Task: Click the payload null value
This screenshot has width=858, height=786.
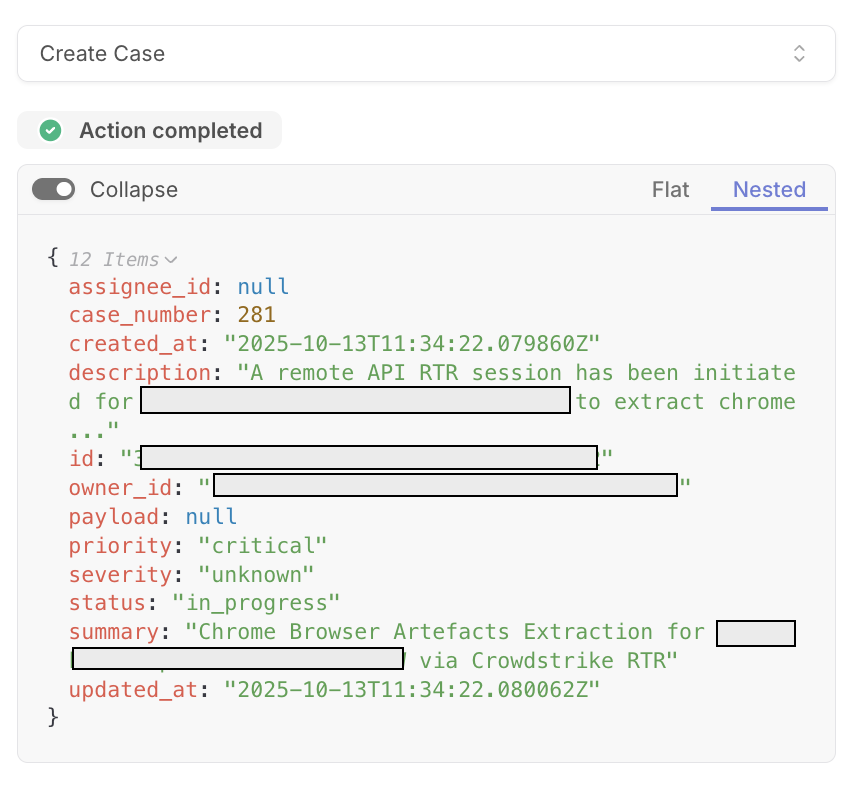Action: tap(211, 516)
